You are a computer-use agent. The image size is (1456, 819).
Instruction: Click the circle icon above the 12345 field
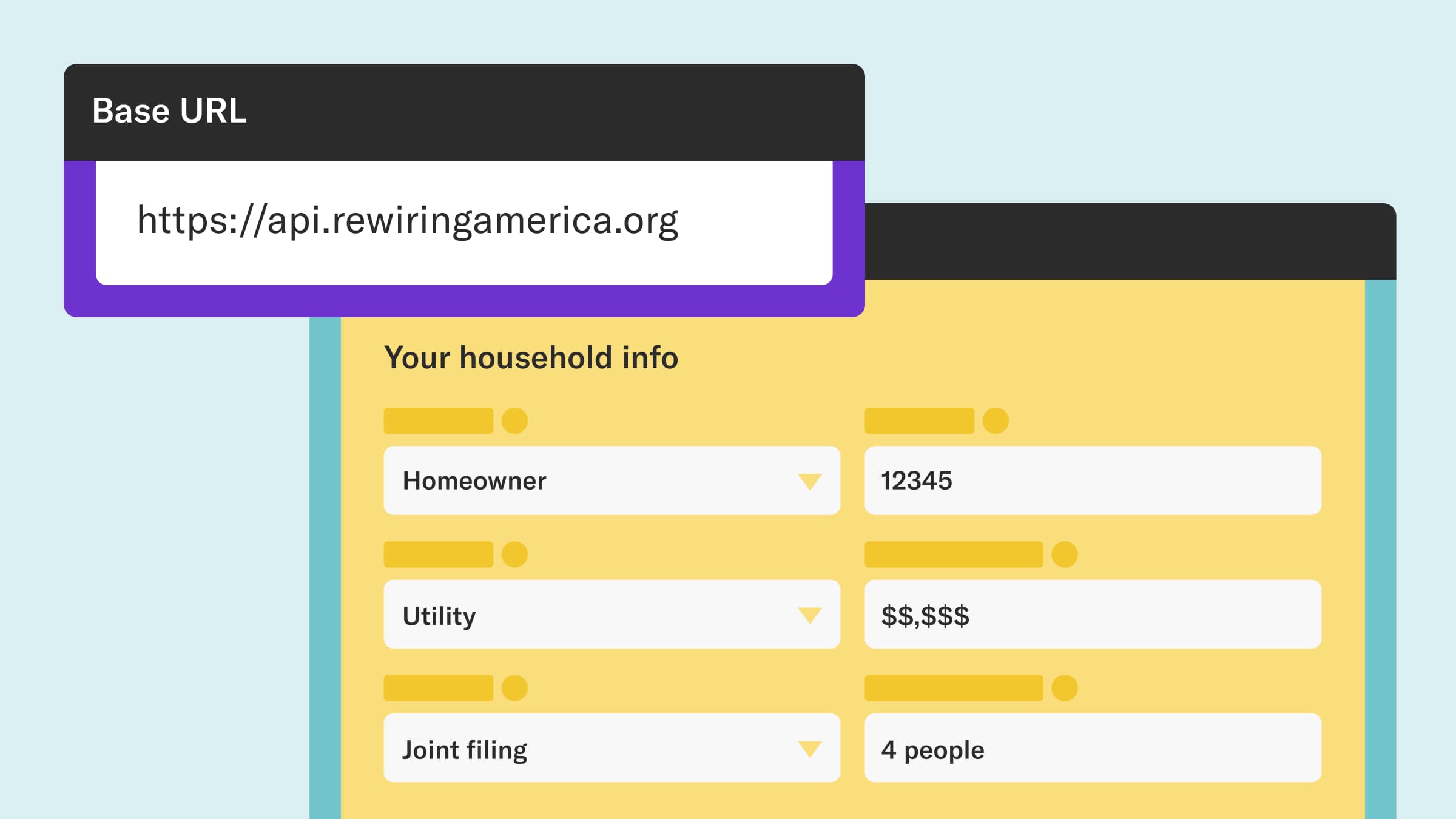(x=996, y=420)
